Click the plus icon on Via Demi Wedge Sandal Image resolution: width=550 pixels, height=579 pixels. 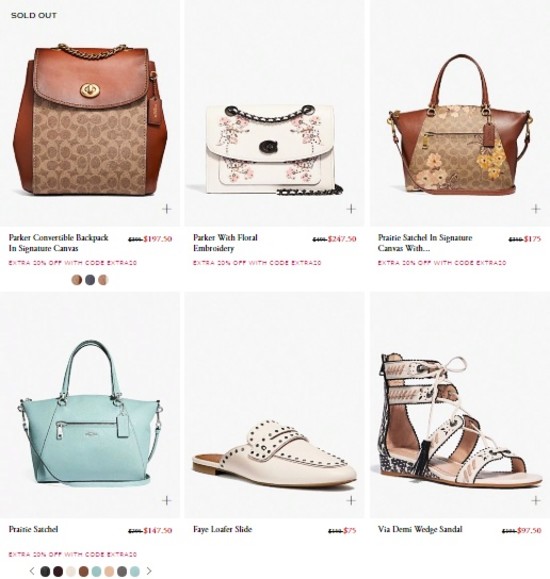coord(536,500)
